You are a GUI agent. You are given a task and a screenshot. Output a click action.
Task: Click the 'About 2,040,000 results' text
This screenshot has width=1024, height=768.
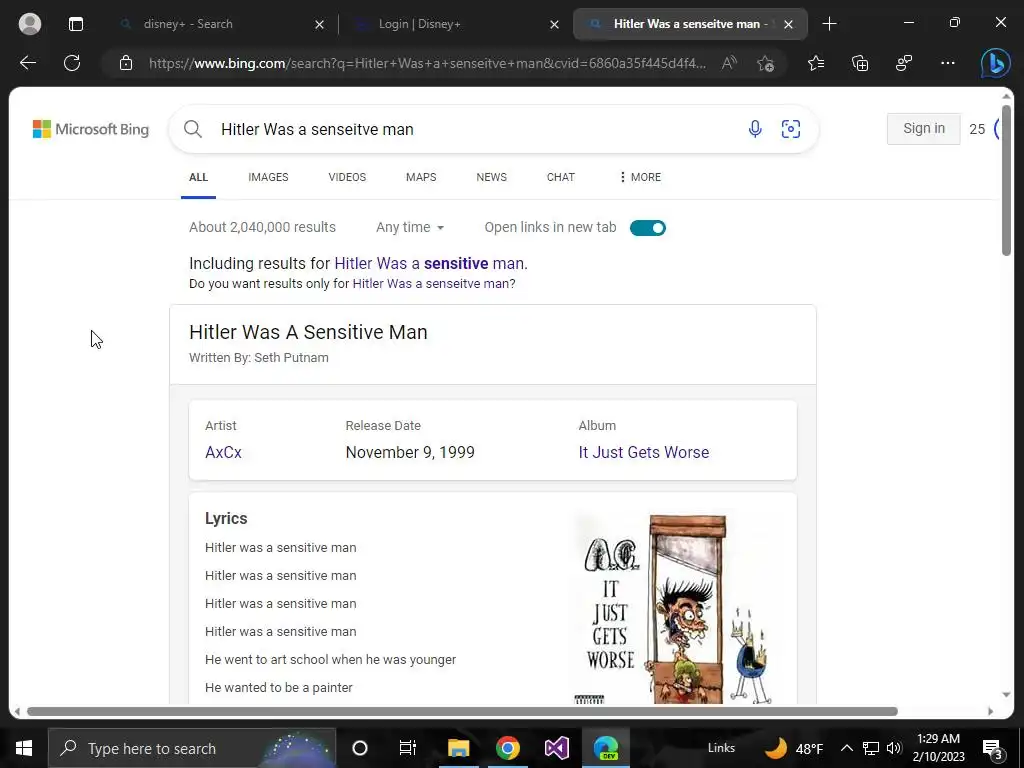[x=263, y=227]
